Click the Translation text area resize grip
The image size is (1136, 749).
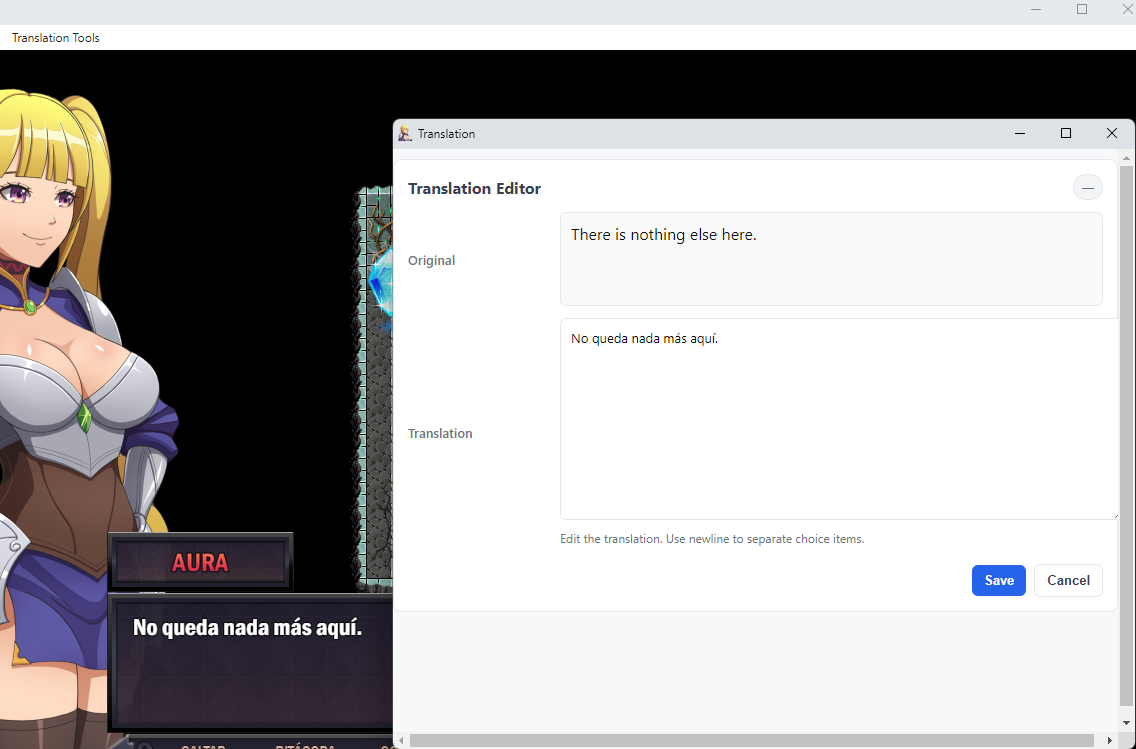[x=1114, y=515]
